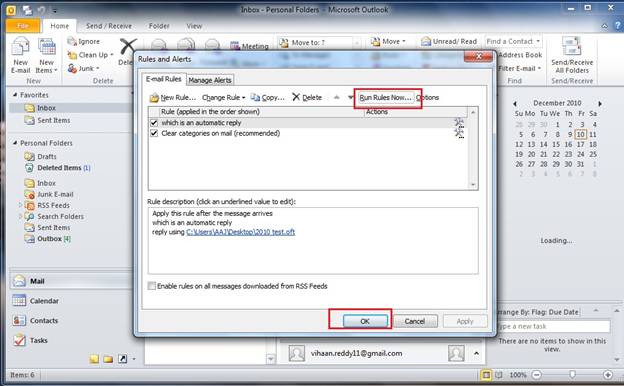
Task: Open the Clean Up ribbon option
Action: [90, 55]
